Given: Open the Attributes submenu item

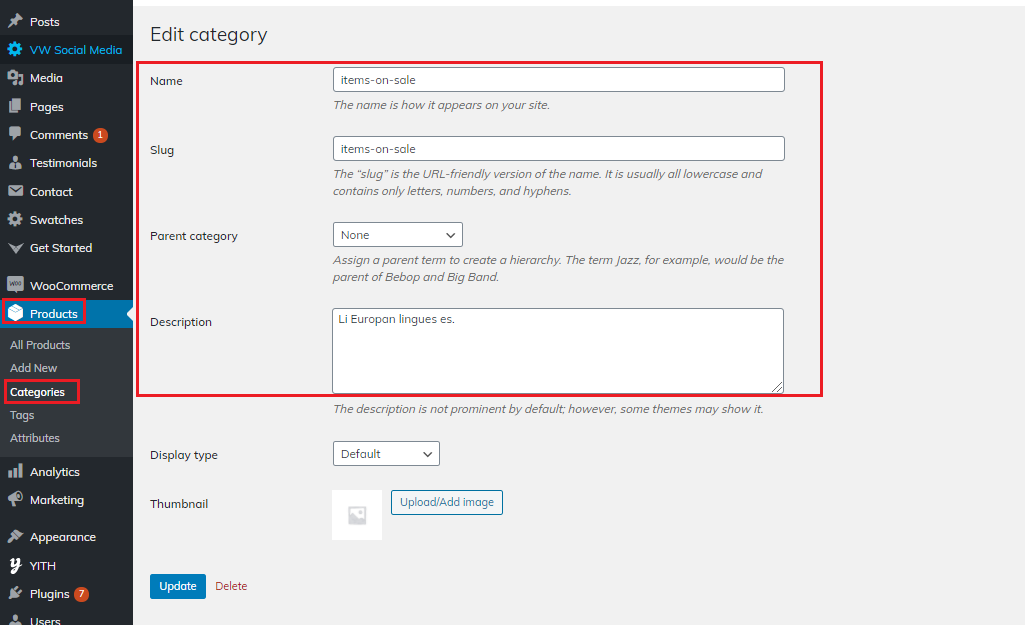Looking at the screenshot, I should pos(35,438).
